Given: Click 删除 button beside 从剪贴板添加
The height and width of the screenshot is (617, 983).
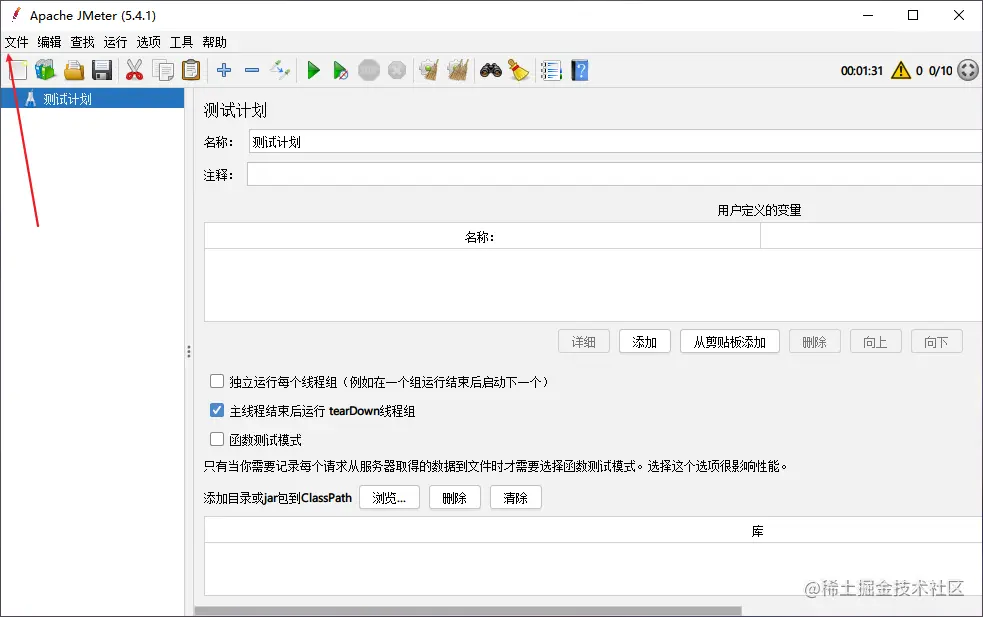Looking at the screenshot, I should pyautogui.click(x=814, y=342).
